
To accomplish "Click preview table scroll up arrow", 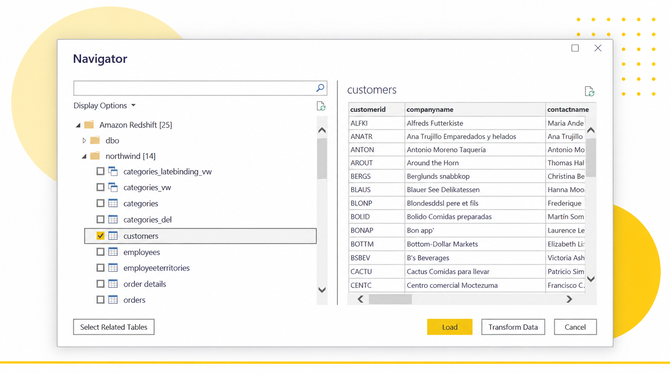I will click(x=591, y=130).
